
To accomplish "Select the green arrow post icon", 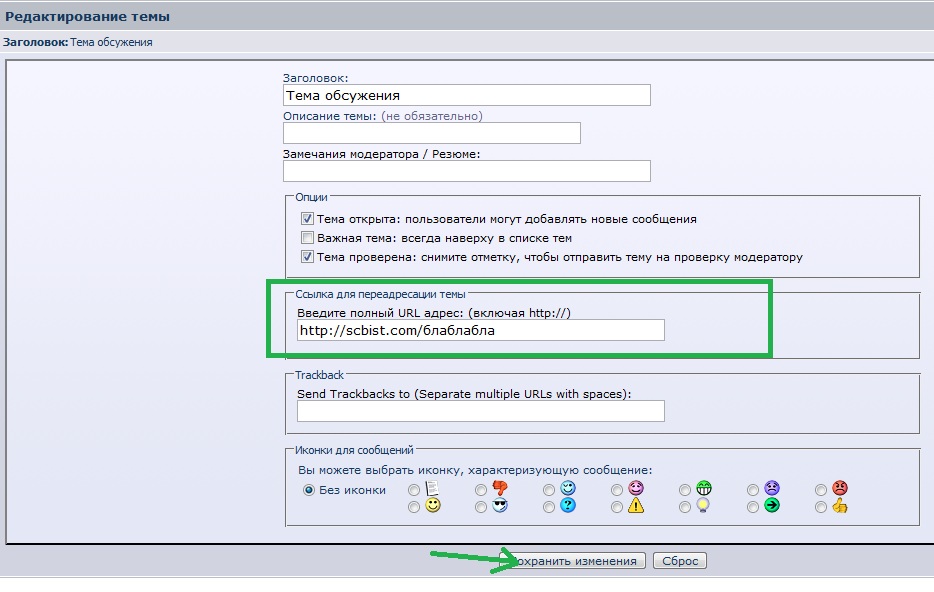I will click(x=753, y=508).
